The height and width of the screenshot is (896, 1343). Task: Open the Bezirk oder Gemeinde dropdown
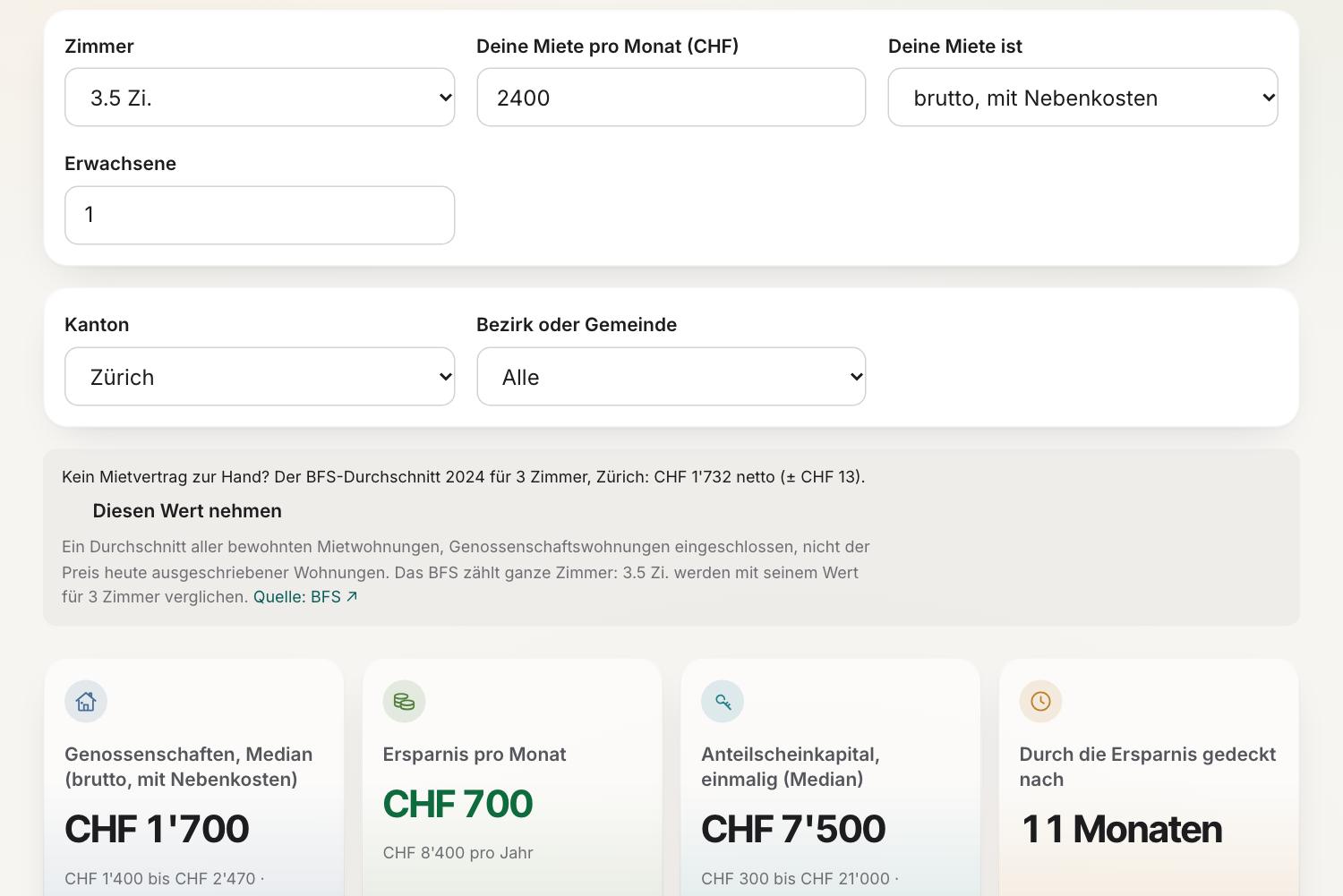[671, 377]
